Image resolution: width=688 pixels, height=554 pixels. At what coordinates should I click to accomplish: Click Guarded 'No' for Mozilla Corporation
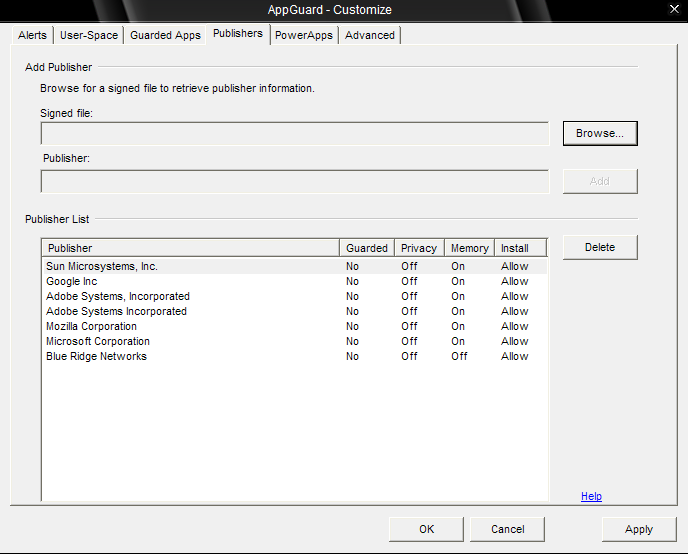point(352,326)
